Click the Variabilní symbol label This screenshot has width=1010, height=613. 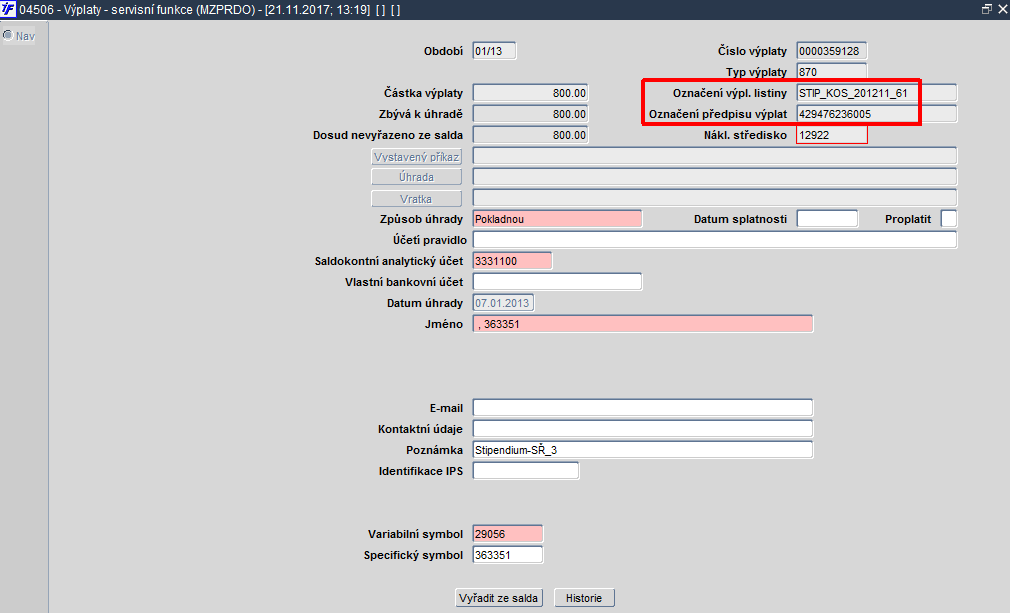(x=415, y=534)
